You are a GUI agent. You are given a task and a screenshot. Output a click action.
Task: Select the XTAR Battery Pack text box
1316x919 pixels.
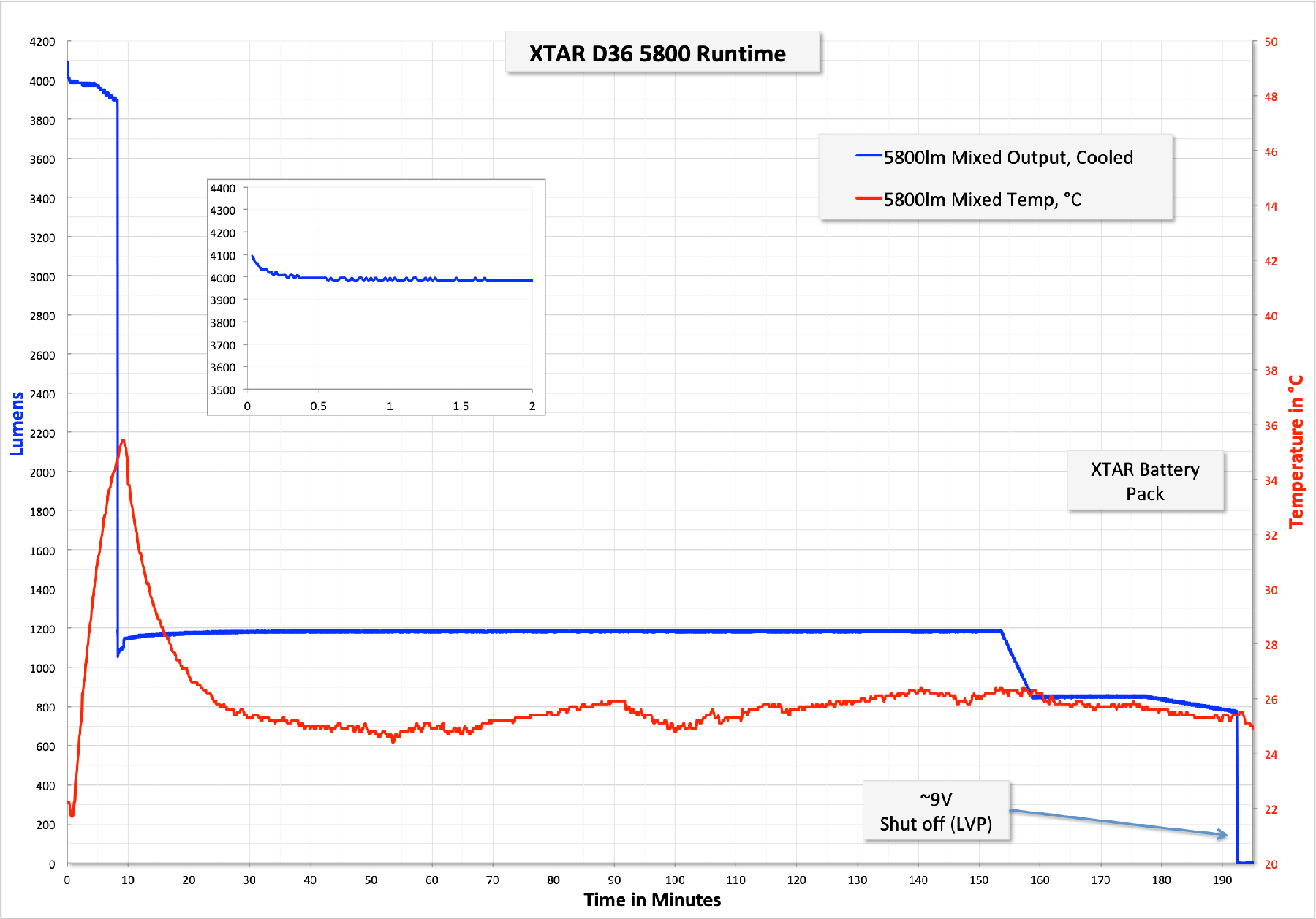(1145, 480)
